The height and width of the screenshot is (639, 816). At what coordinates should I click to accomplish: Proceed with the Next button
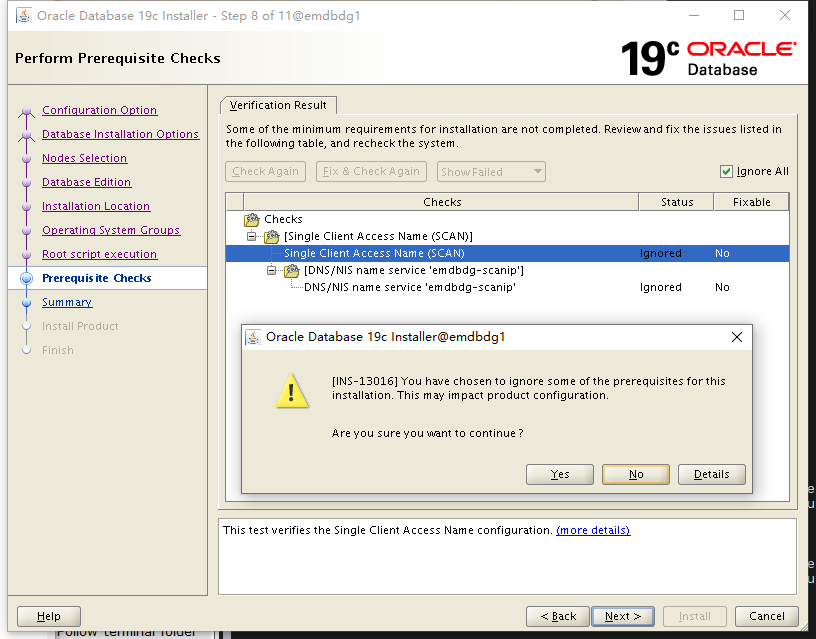[623, 616]
